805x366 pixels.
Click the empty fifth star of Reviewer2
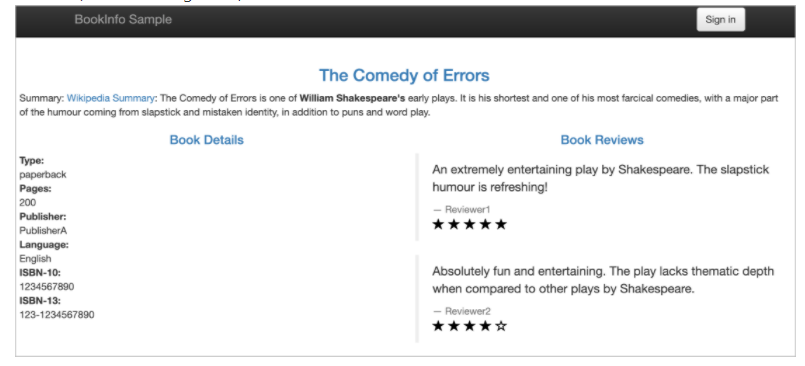click(x=501, y=326)
